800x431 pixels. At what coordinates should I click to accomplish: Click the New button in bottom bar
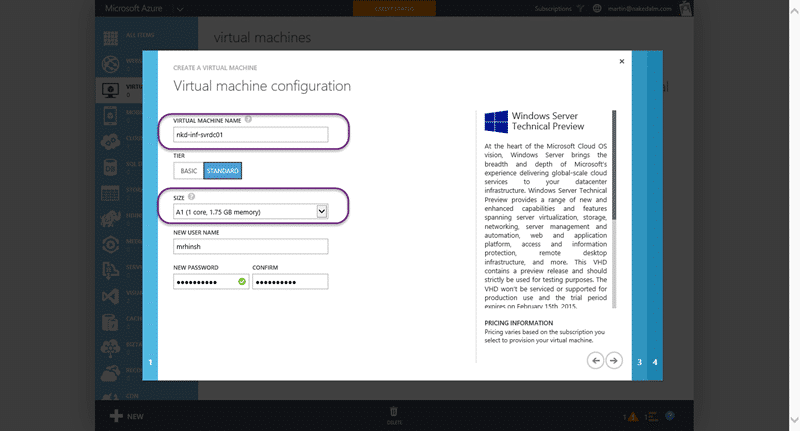pos(127,416)
